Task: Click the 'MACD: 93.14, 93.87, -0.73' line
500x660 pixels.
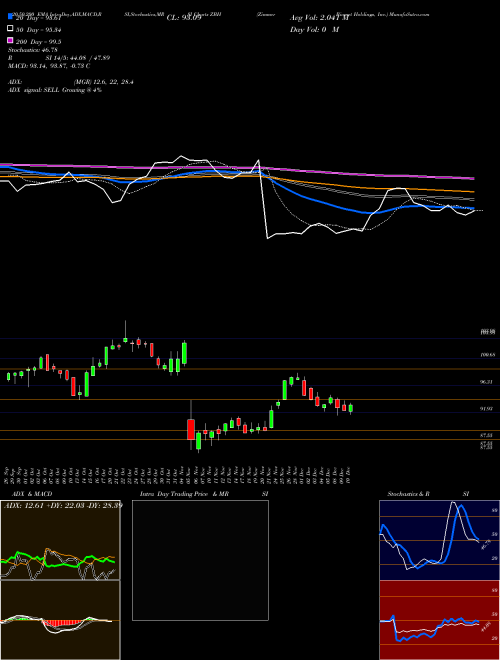Action: tap(49, 66)
